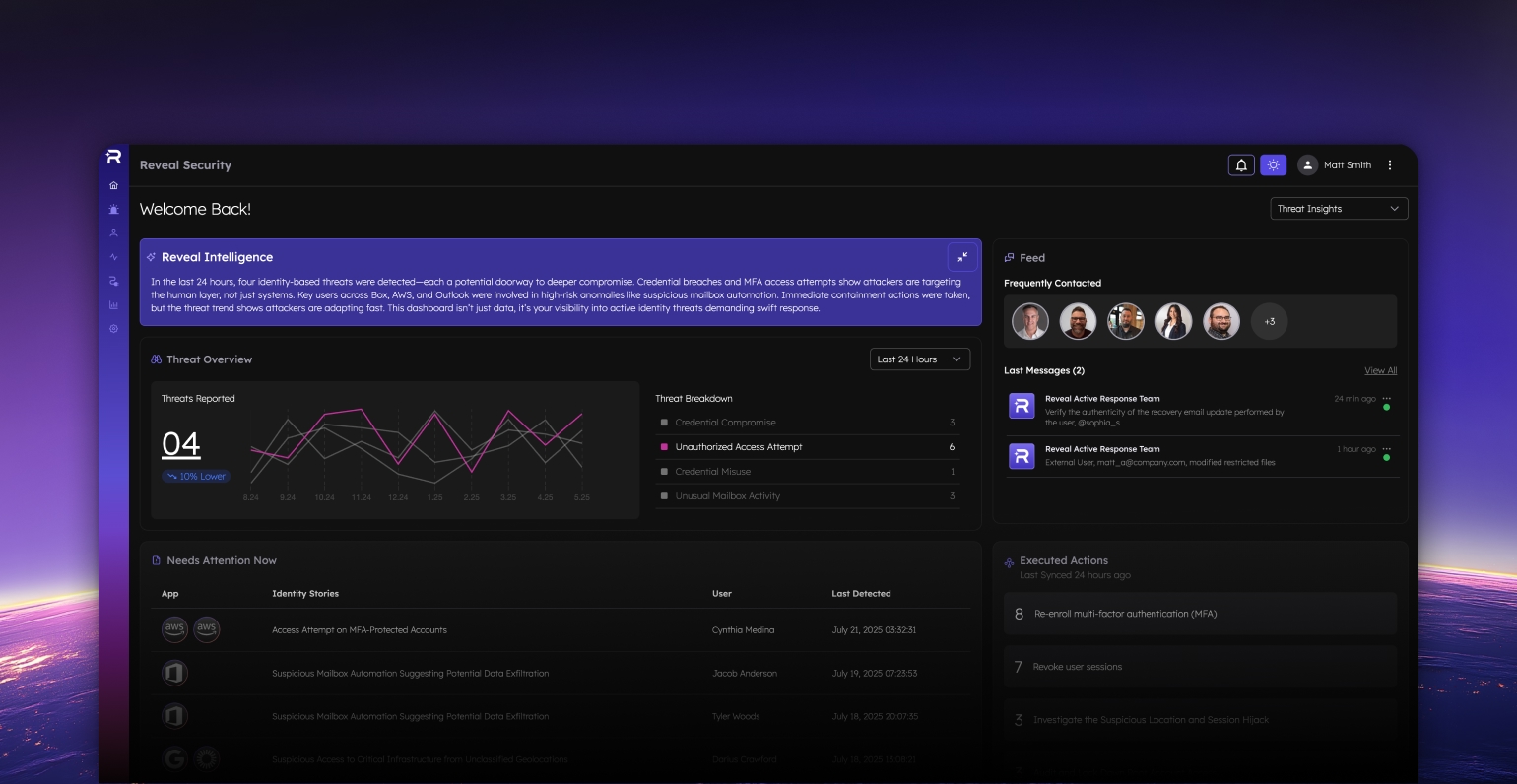Screen dimensions: 1517x784
Task: Open the bar chart reports icon in sidebar
Action: click(x=113, y=305)
